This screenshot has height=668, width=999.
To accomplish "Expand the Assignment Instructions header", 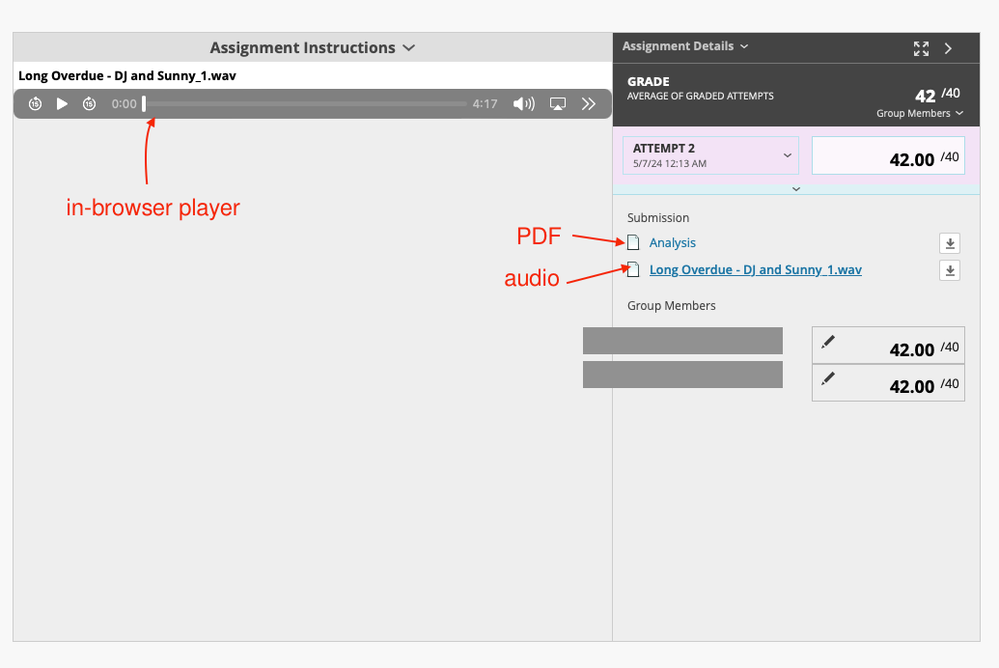I will click(x=312, y=48).
